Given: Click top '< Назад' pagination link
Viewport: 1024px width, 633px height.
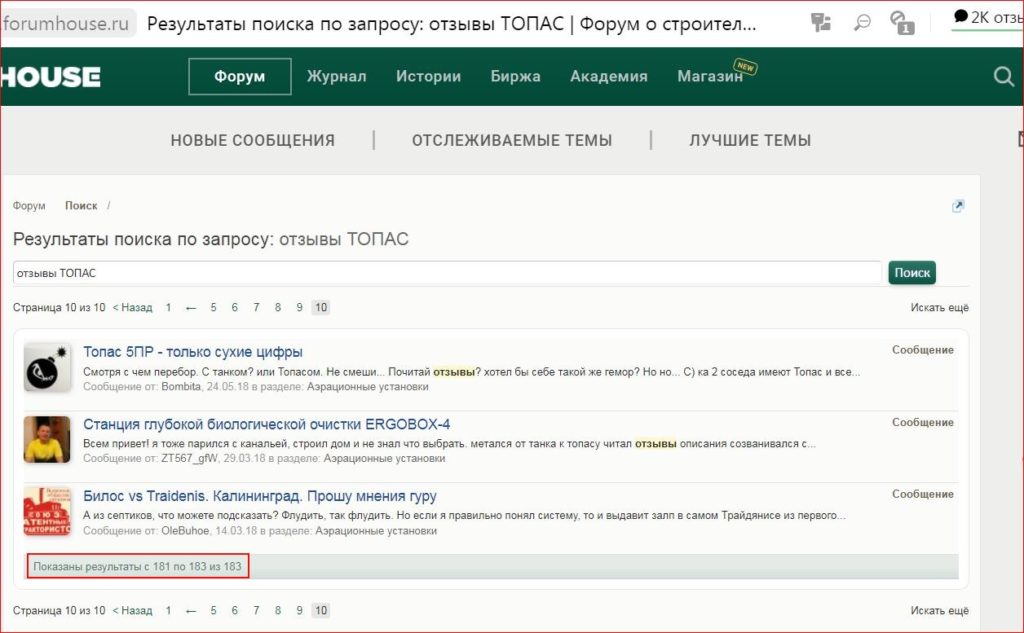Looking at the screenshot, I should (x=133, y=308).
